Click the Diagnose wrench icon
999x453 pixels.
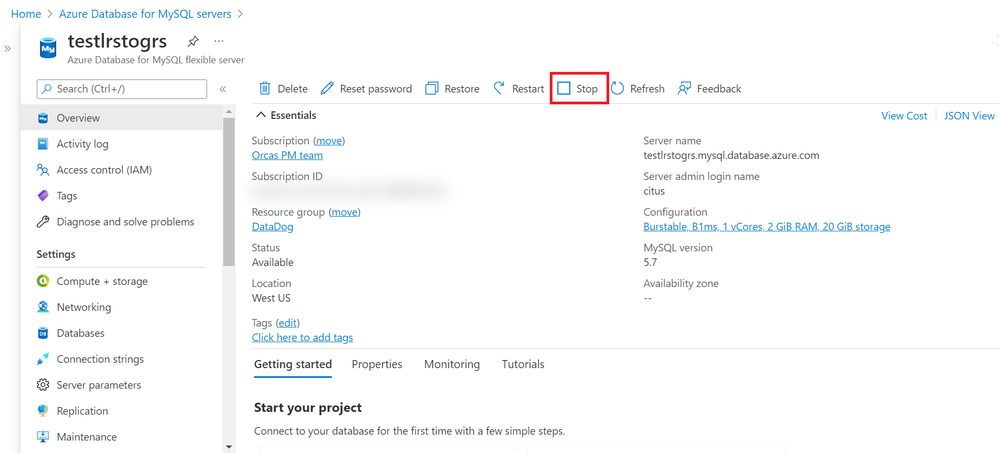pyautogui.click(x=43, y=222)
